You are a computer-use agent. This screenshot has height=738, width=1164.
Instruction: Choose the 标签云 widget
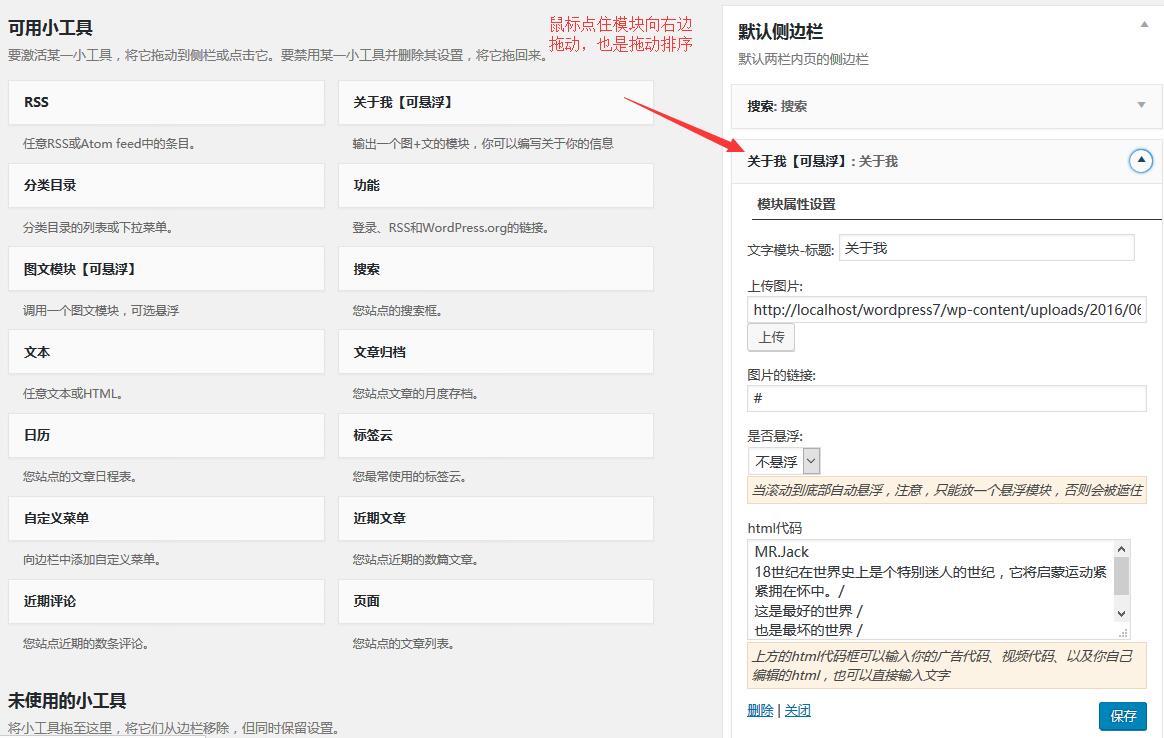[496, 436]
